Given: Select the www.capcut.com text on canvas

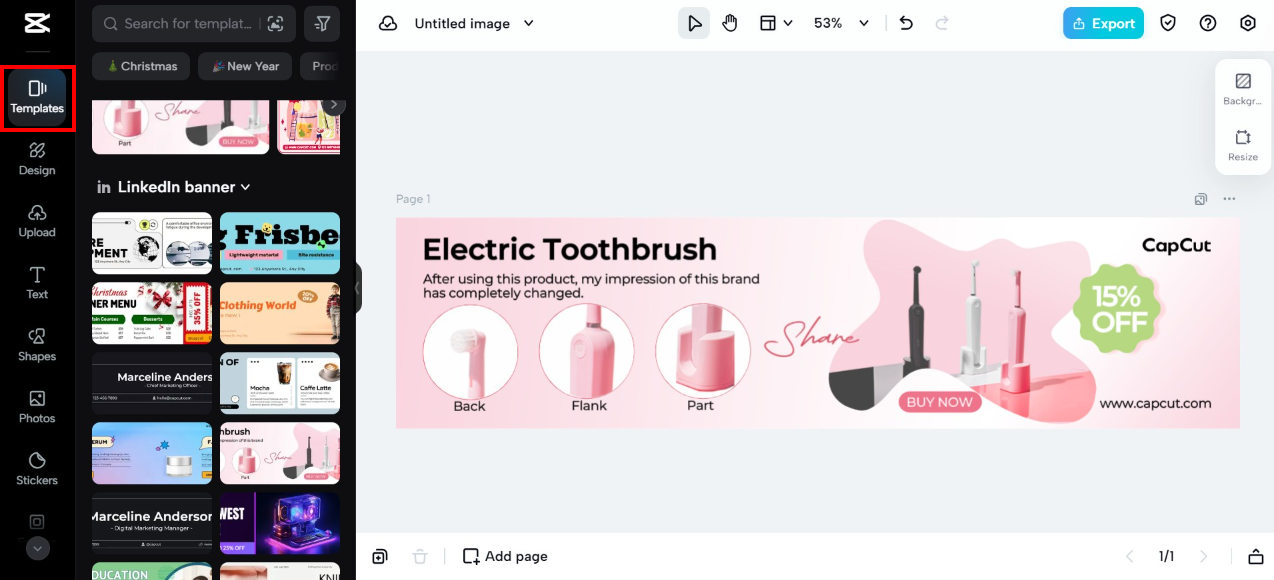Looking at the screenshot, I should (x=1155, y=403).
